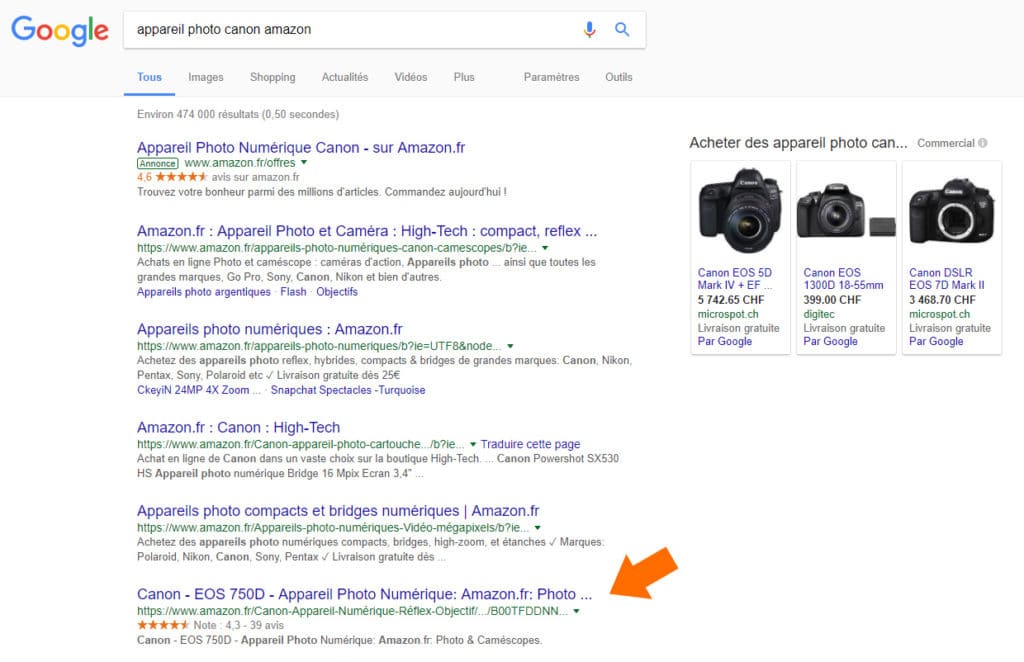Click the 399.00 CHF price
The image size is (1024, 662).
point(832,300)
